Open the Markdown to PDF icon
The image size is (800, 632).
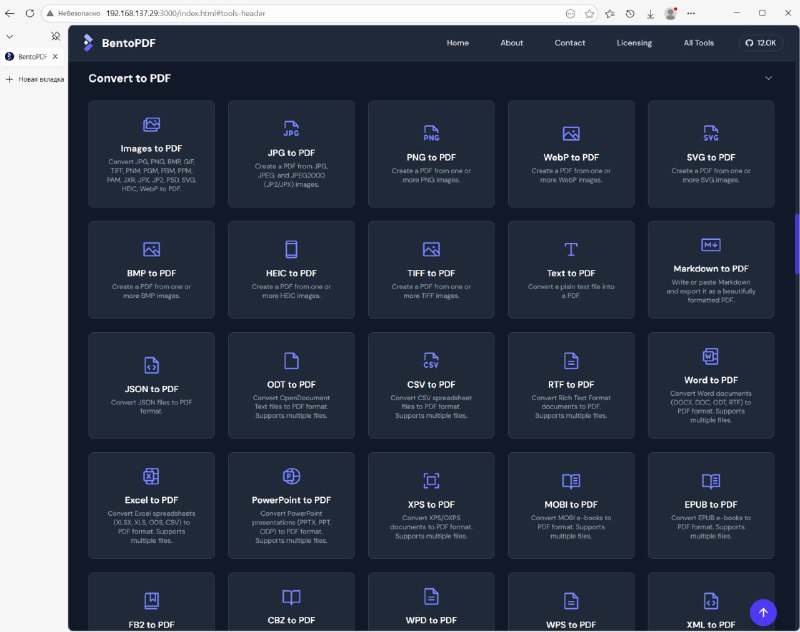tap(711, 245)
